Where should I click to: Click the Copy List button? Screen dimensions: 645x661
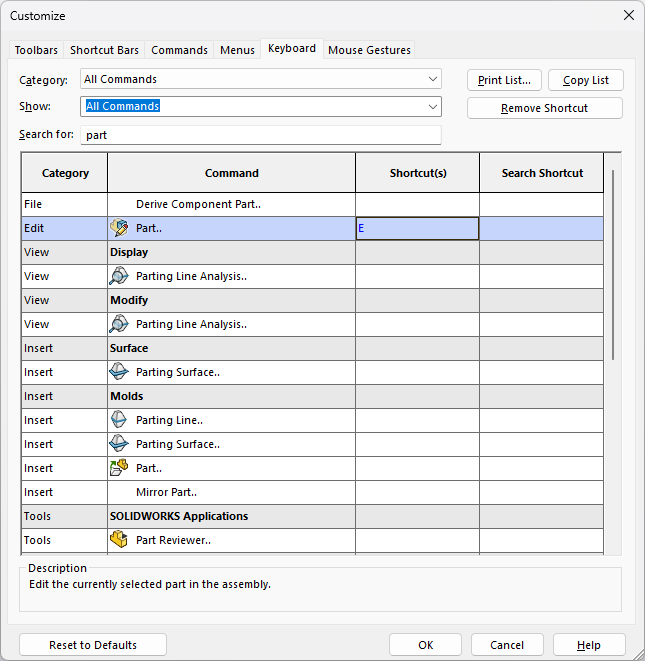coord(586,80)
